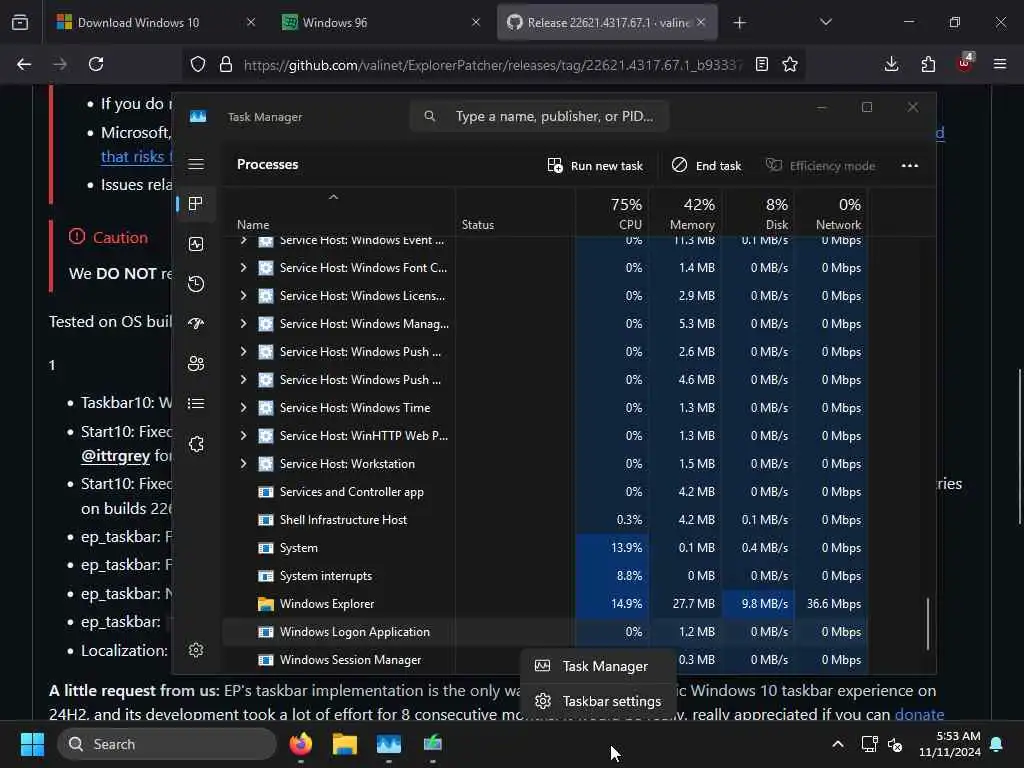Open Firefox from the taskbar
Screen dimensions: 1024x768
click(300, 744)
